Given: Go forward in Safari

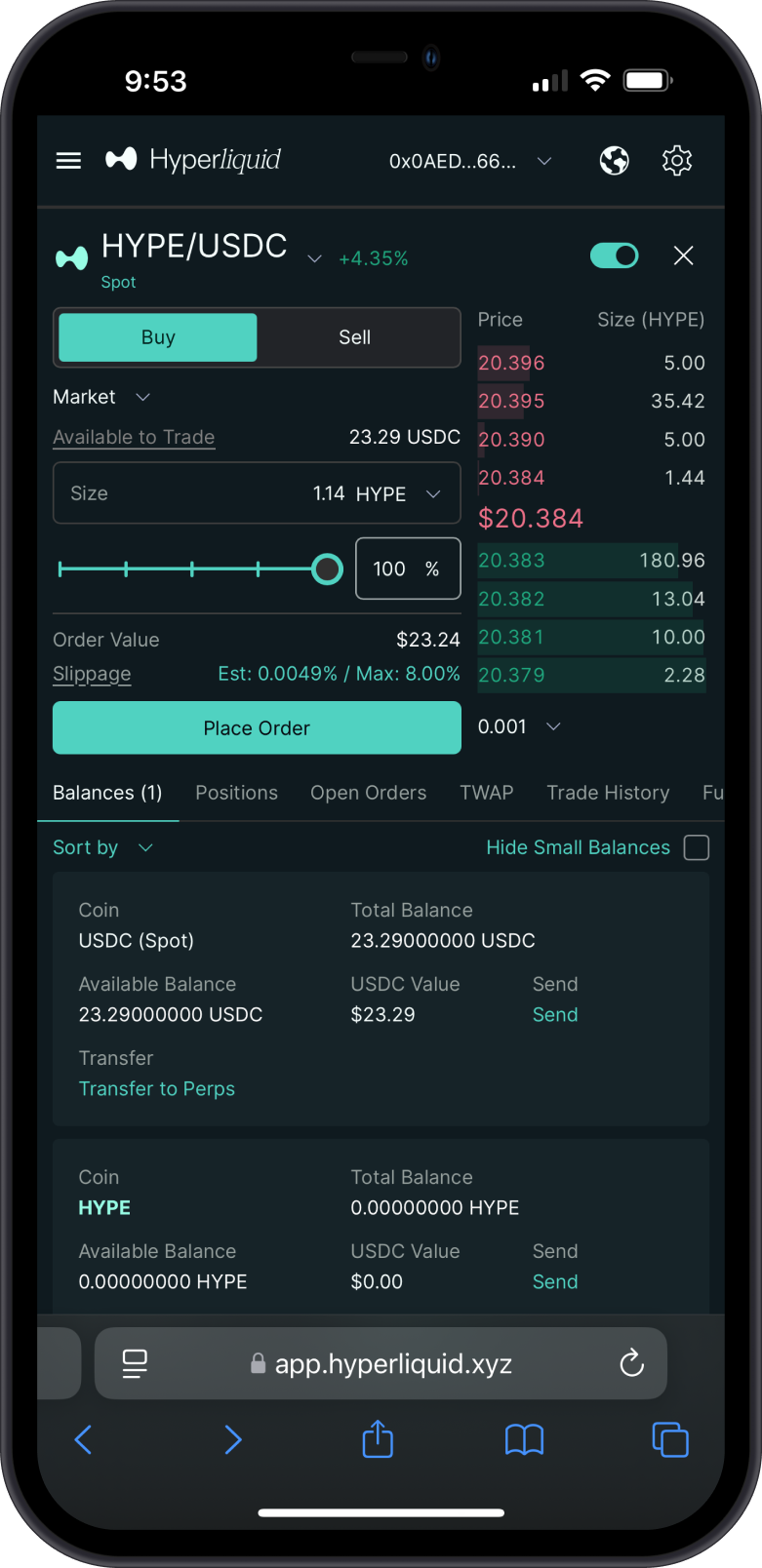Looking at the screenshot, I should click(x=232, y=1439).
